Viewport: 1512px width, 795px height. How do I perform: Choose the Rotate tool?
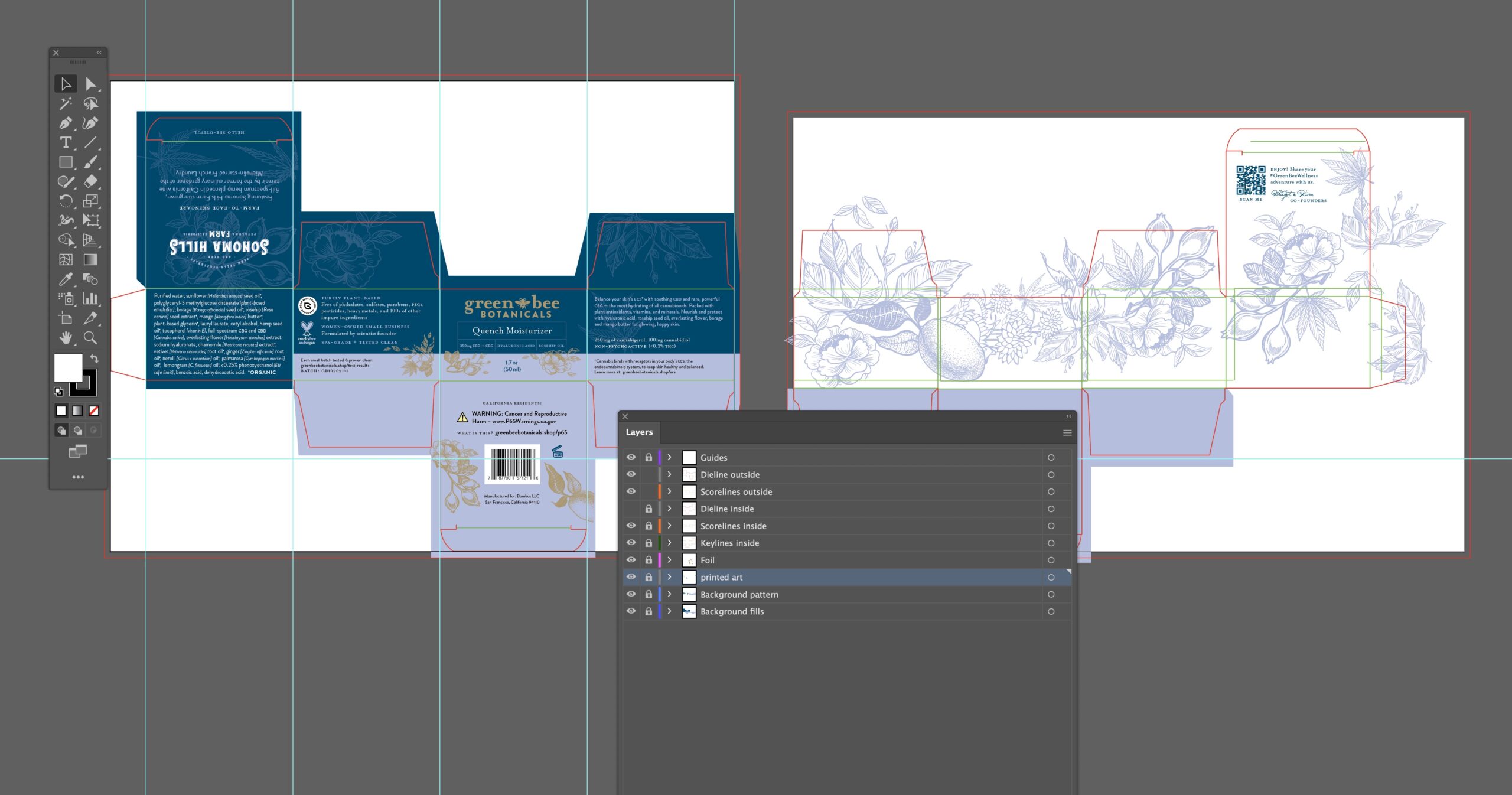click(66, 201)
